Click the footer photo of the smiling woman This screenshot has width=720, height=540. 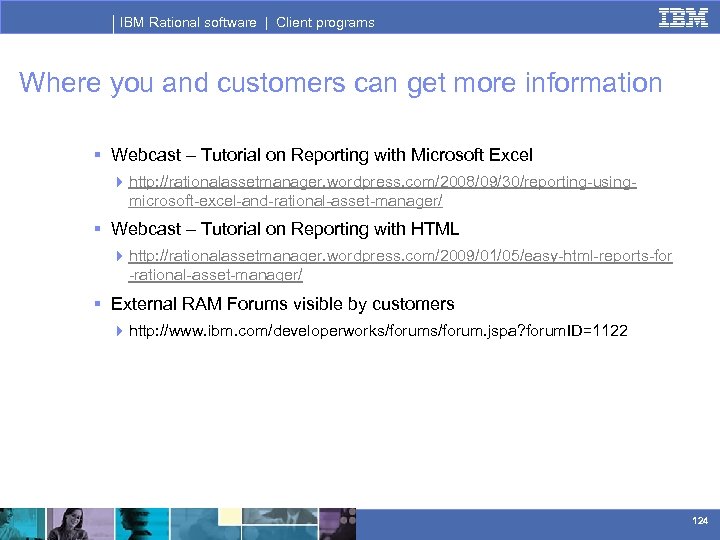(x=80, y=524)
